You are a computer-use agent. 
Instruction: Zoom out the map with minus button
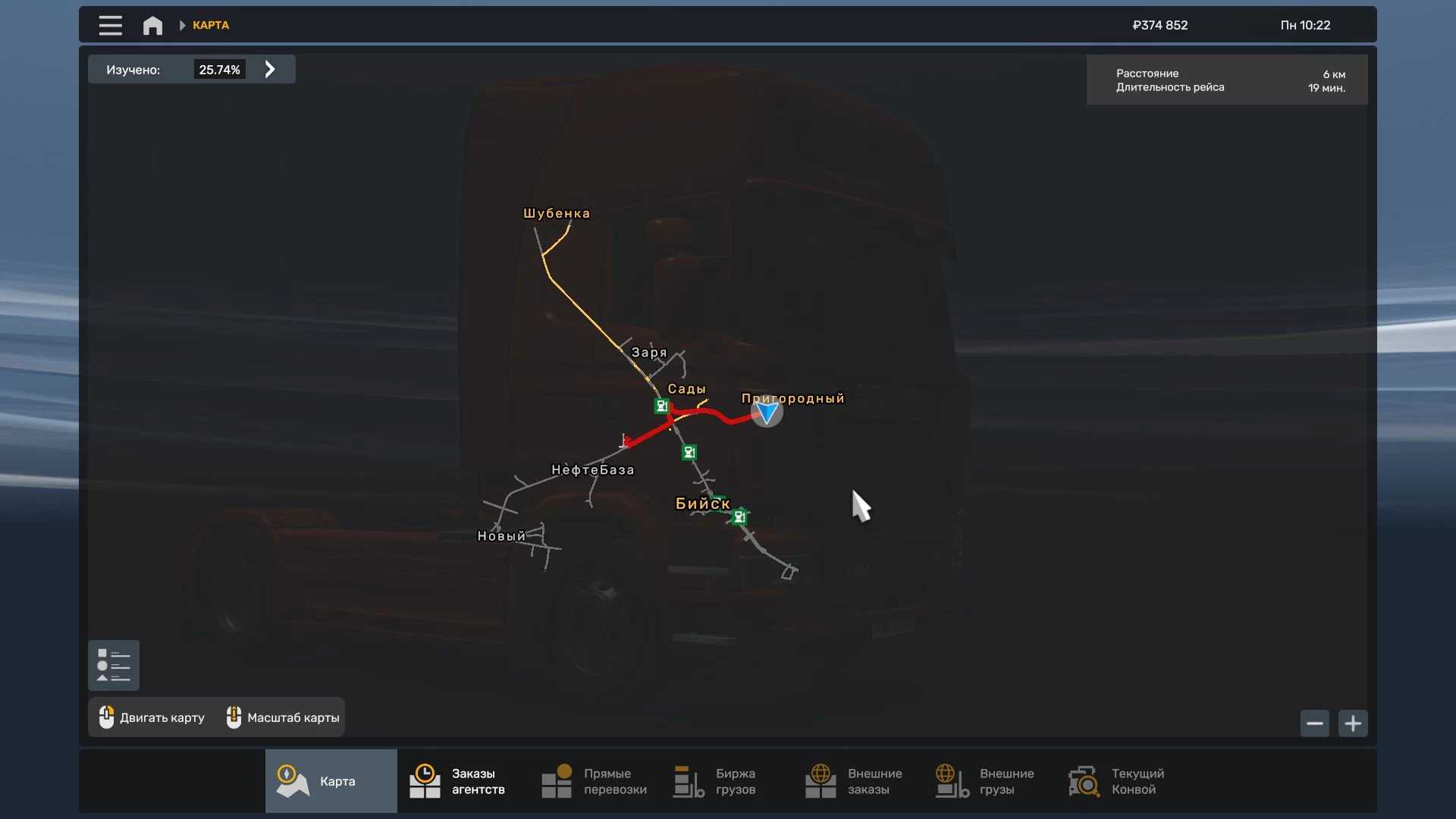click(1315, 723)
